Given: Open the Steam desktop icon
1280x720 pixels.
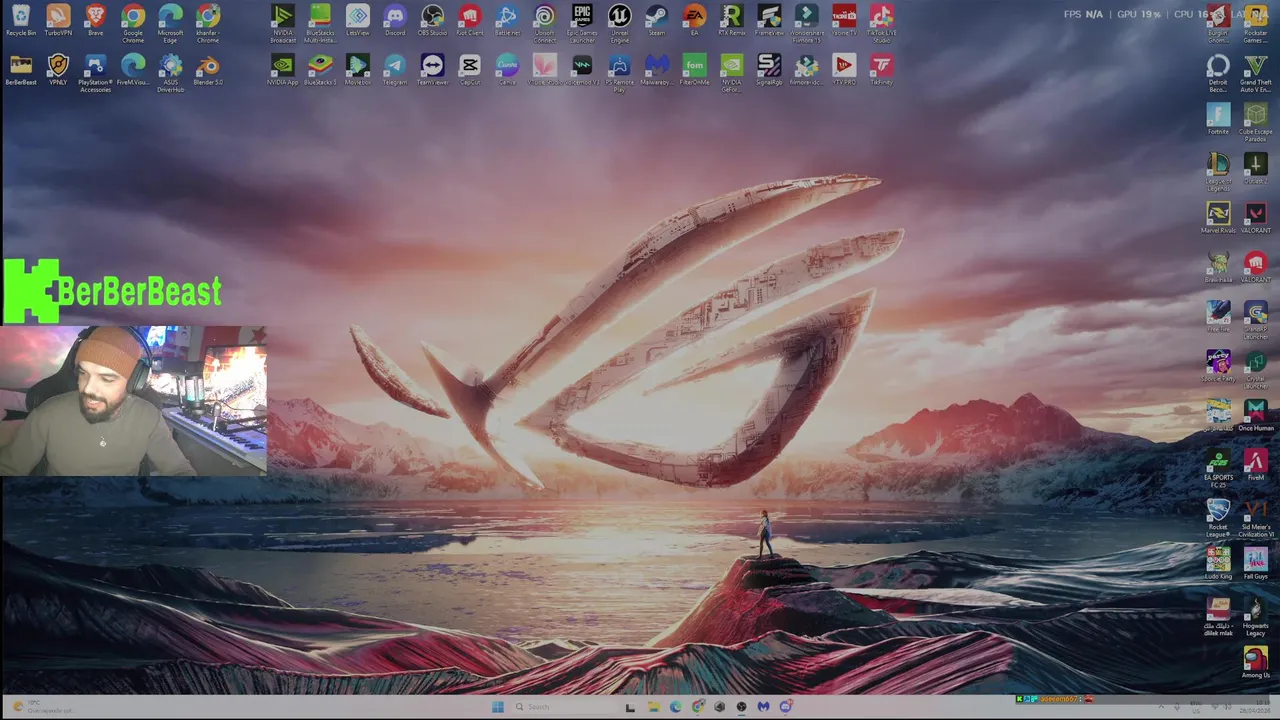Looking at the screenshot, I should [x=657, y=21].
